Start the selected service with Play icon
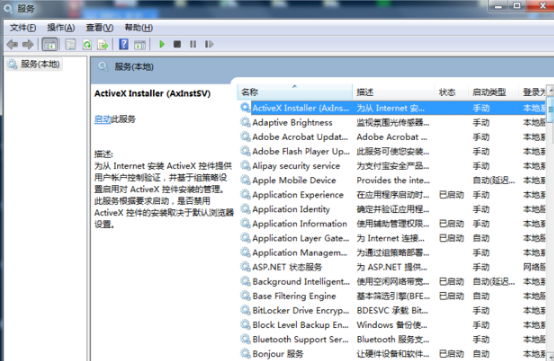Image resolution: width=554 pixels, height=361 pixels. click(x=162, y=45)
